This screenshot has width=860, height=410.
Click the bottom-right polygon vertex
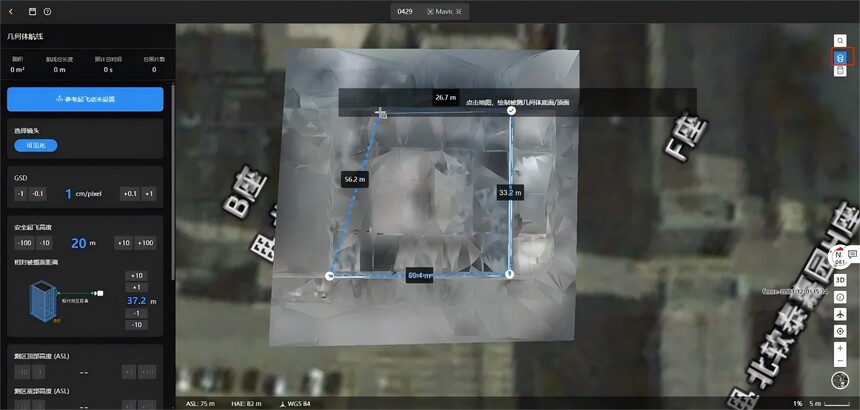click(509, 274)
